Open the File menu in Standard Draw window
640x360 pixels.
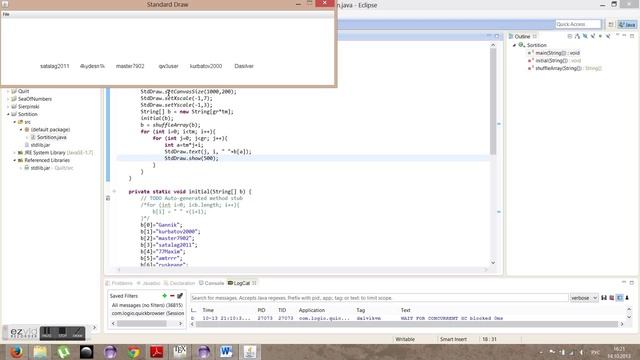point(6,14)
